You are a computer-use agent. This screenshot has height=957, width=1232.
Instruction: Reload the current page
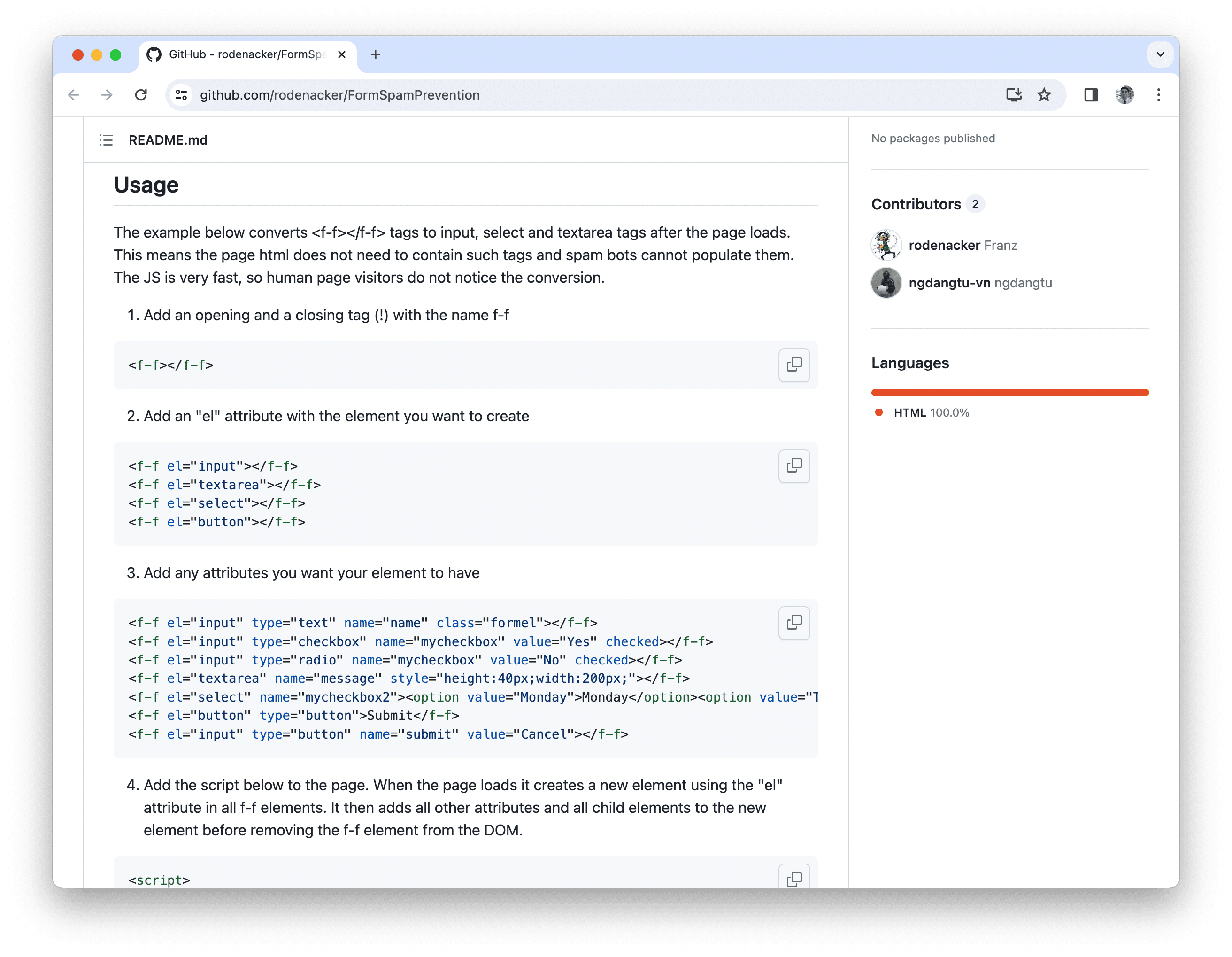click(x=141, y=95)
